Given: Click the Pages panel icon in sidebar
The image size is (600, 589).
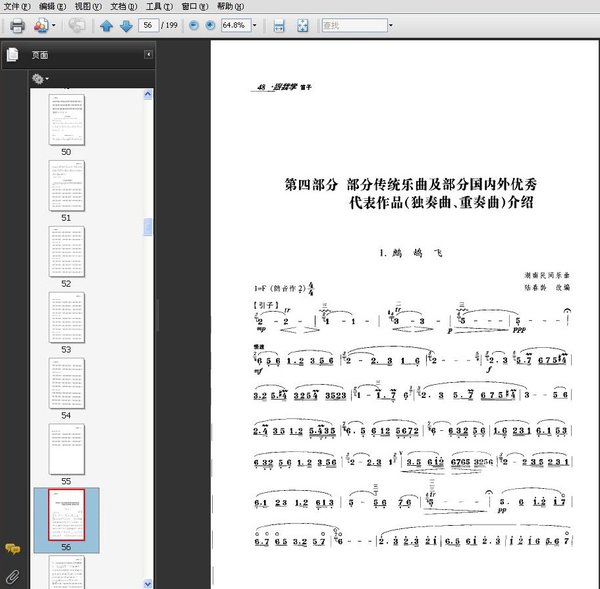Looking at the screenshot, I should (12, 55).
